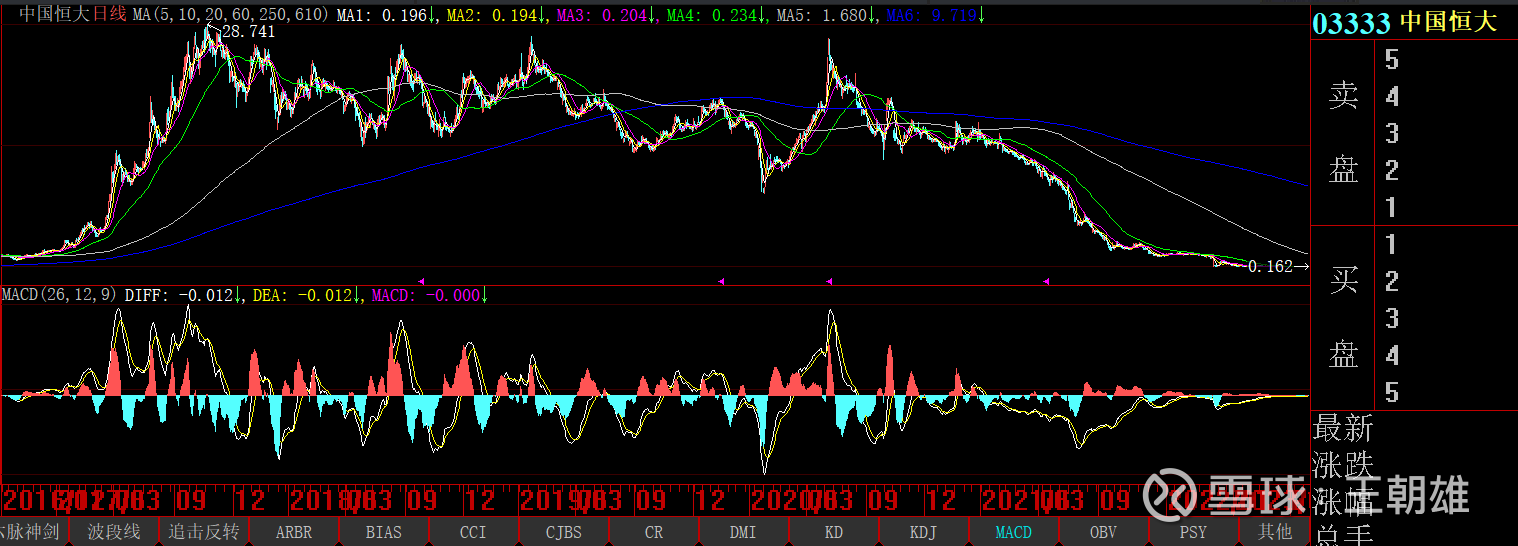Show the DMI indicator tab
1518x546 pixels.
pos(744,532)
